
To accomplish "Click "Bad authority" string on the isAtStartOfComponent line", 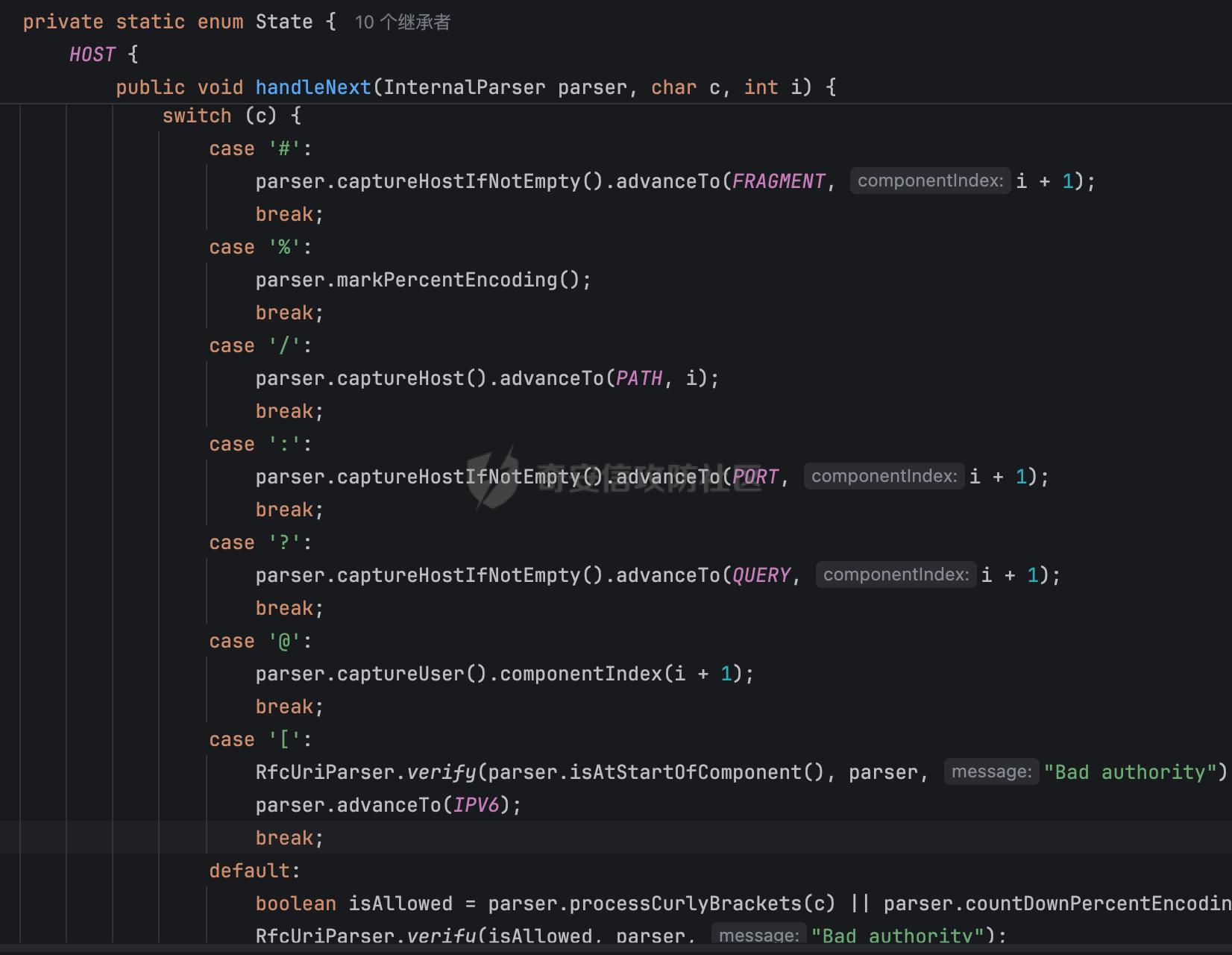I will tap(1131, 772).
